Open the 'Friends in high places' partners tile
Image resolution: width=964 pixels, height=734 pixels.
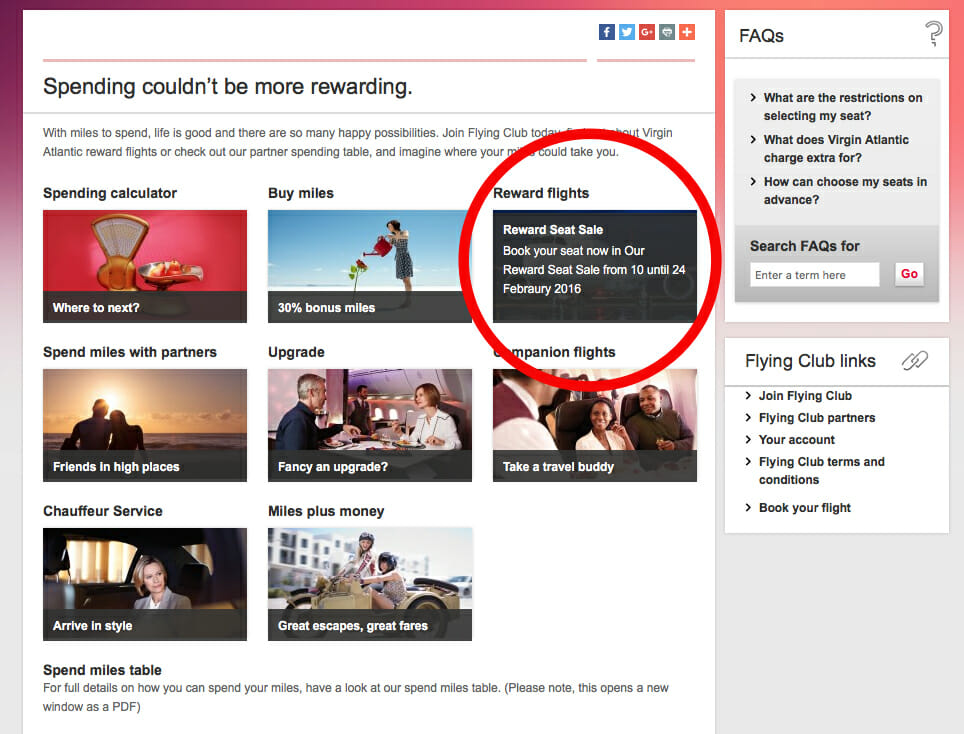click(145, 425)
